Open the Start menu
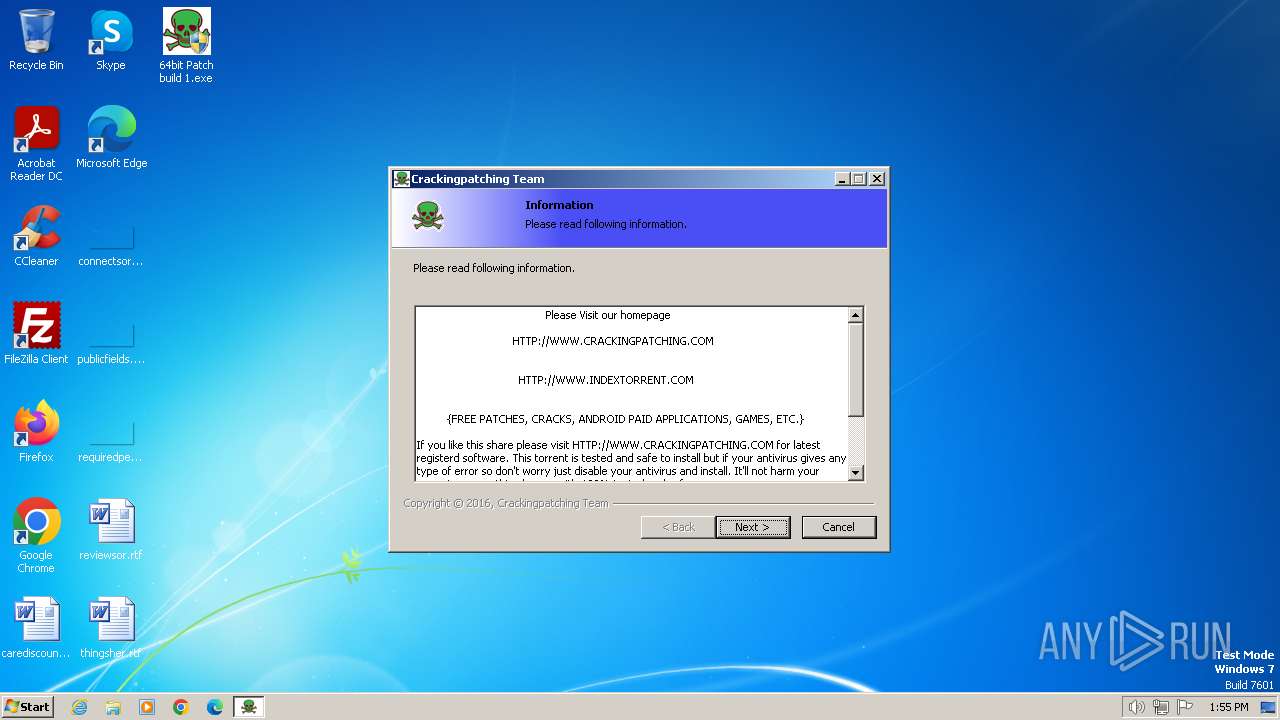The height and width of the screenshot is (720, 1280). pyautogui.click(x=27, y=707)
